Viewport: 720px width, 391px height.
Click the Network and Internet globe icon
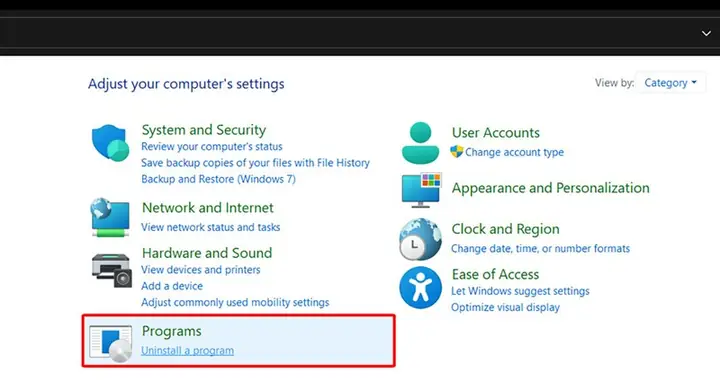(x=110, y=217)
